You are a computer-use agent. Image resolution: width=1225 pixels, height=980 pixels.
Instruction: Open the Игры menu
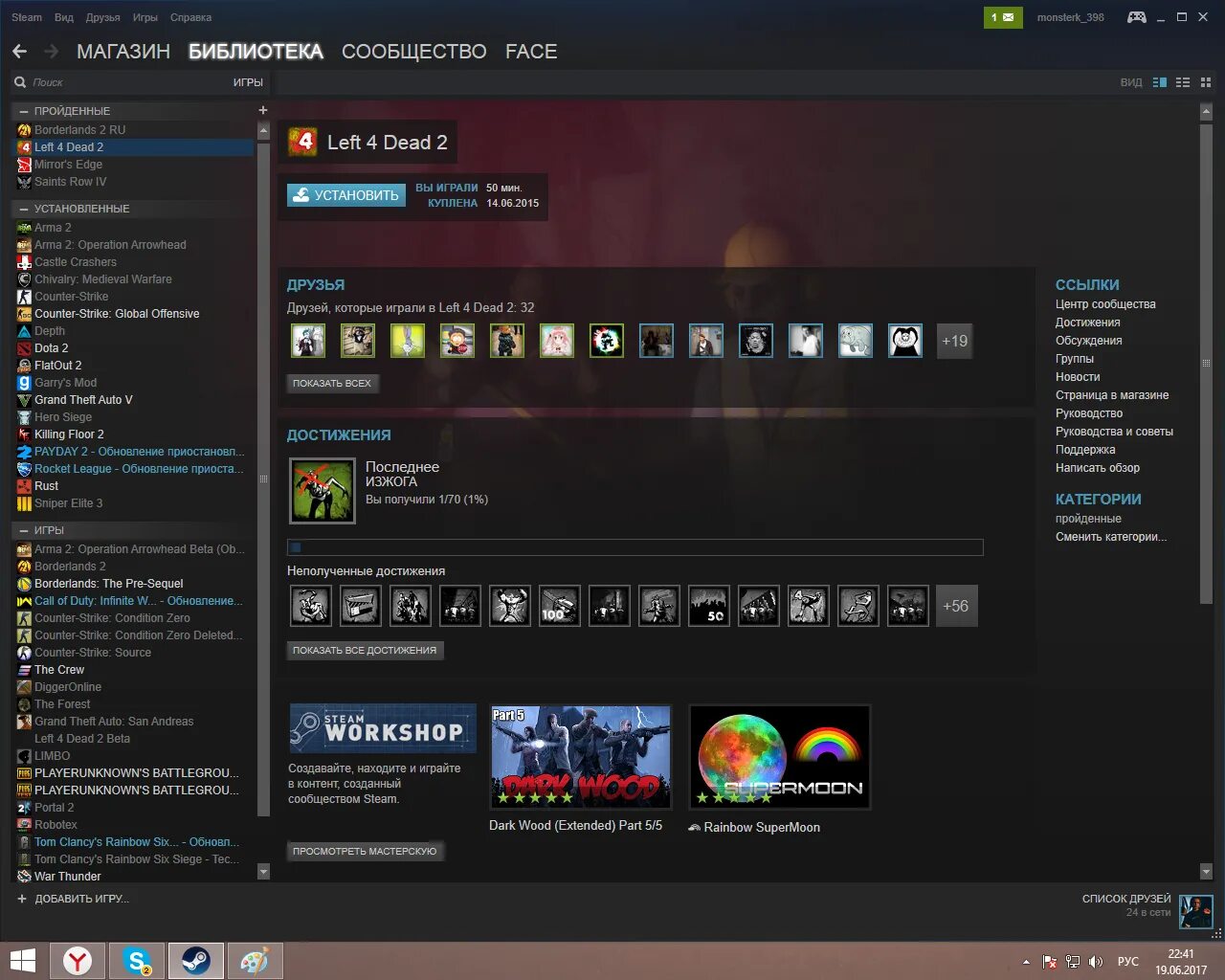click(145, 17)
